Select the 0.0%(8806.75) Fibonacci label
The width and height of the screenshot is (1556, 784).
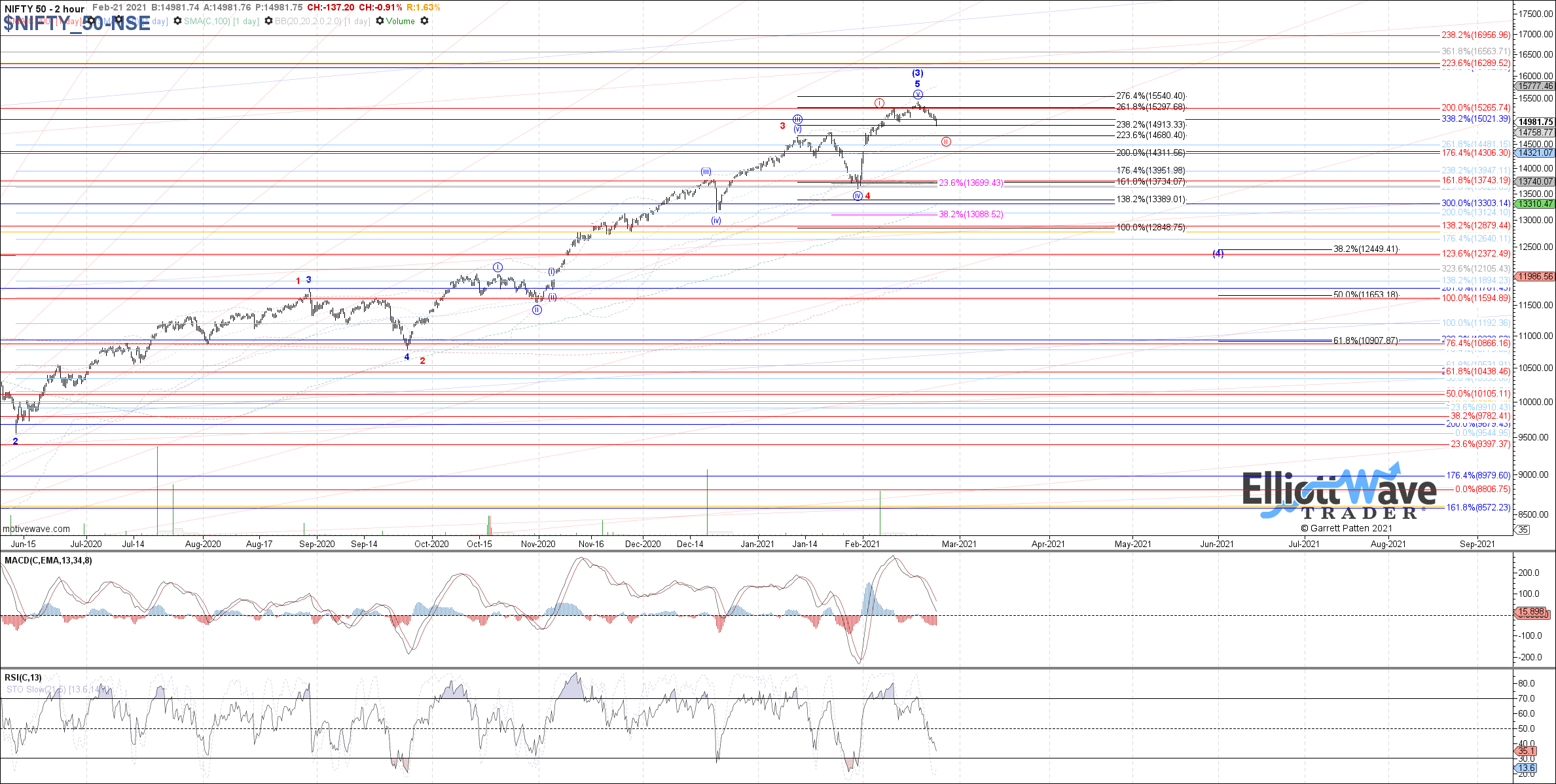[x=1483, y=490]
